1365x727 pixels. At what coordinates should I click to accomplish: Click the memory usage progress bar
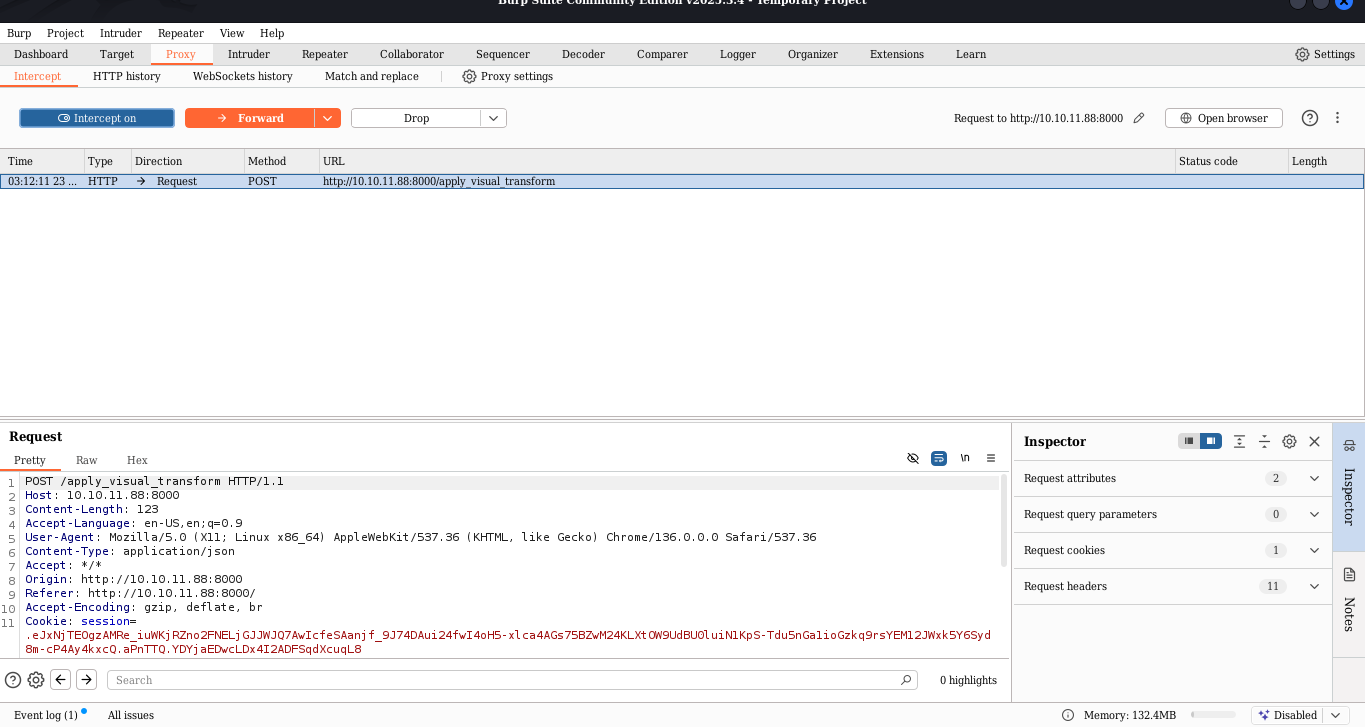pyautogui.click(x=1213, y=715)
